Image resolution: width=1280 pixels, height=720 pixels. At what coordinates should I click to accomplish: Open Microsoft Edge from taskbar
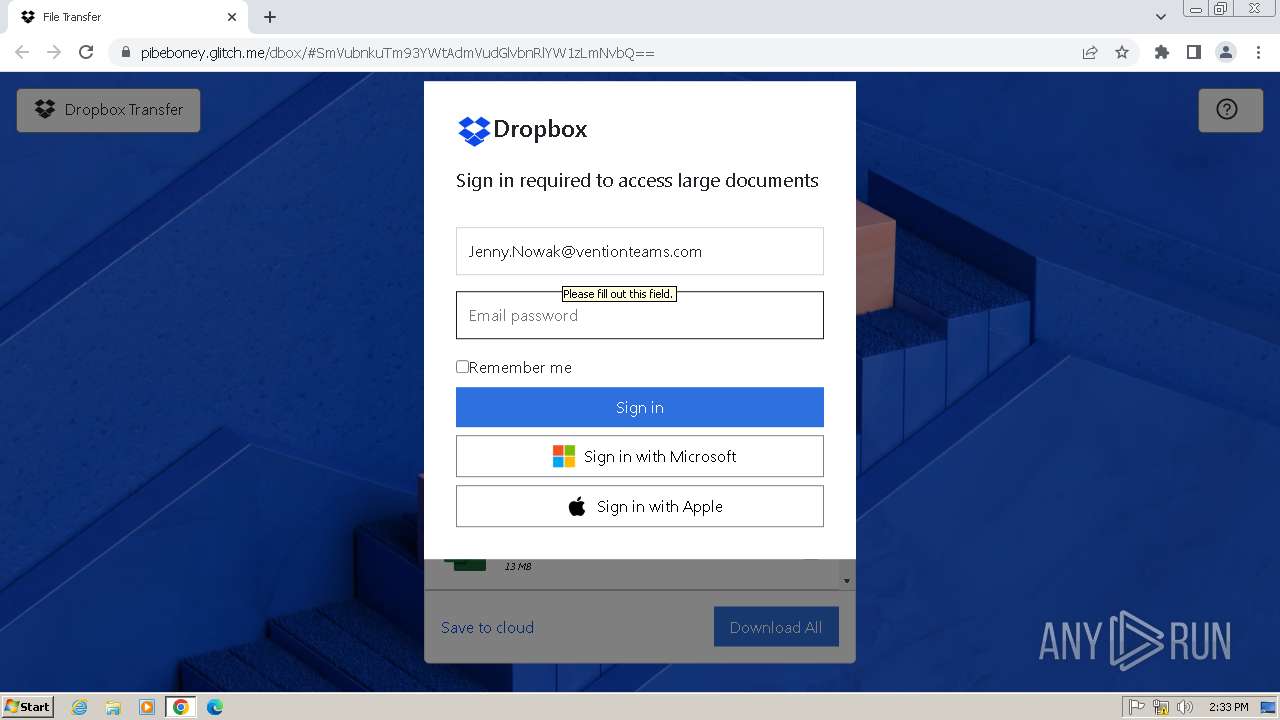pyautogui.click(x=215, y=707)
